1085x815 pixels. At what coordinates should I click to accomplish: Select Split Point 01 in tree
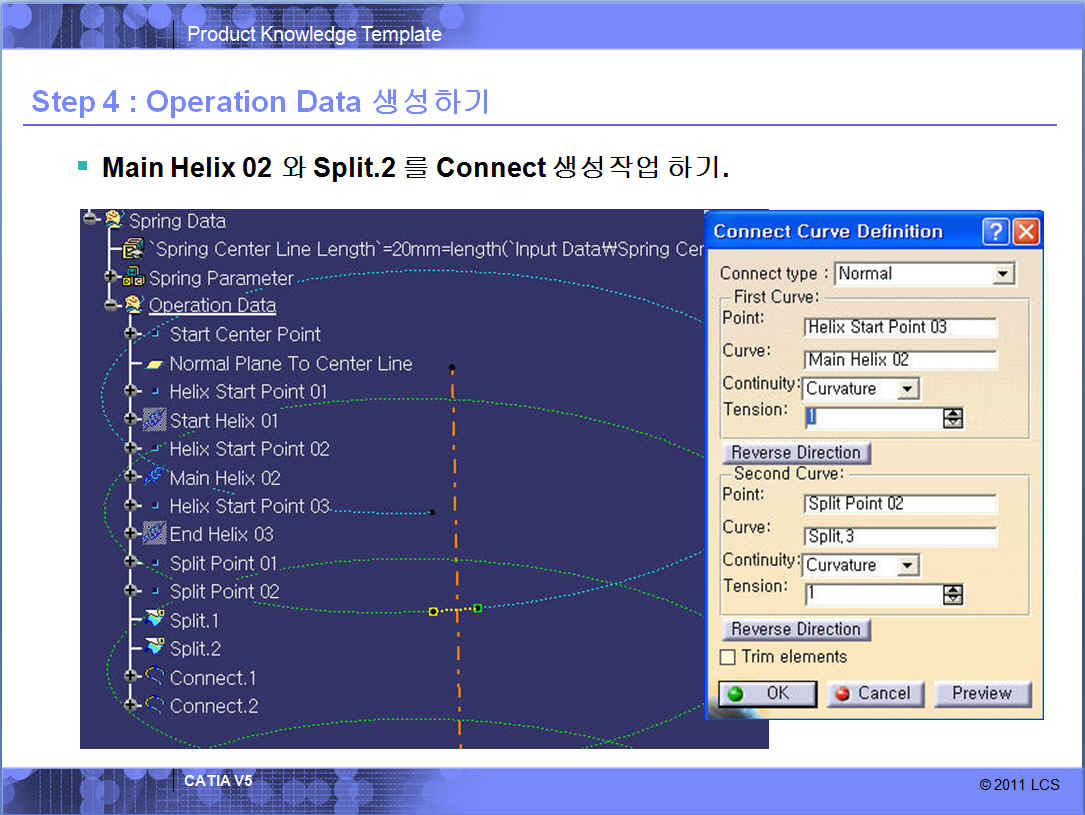(222, 563)
